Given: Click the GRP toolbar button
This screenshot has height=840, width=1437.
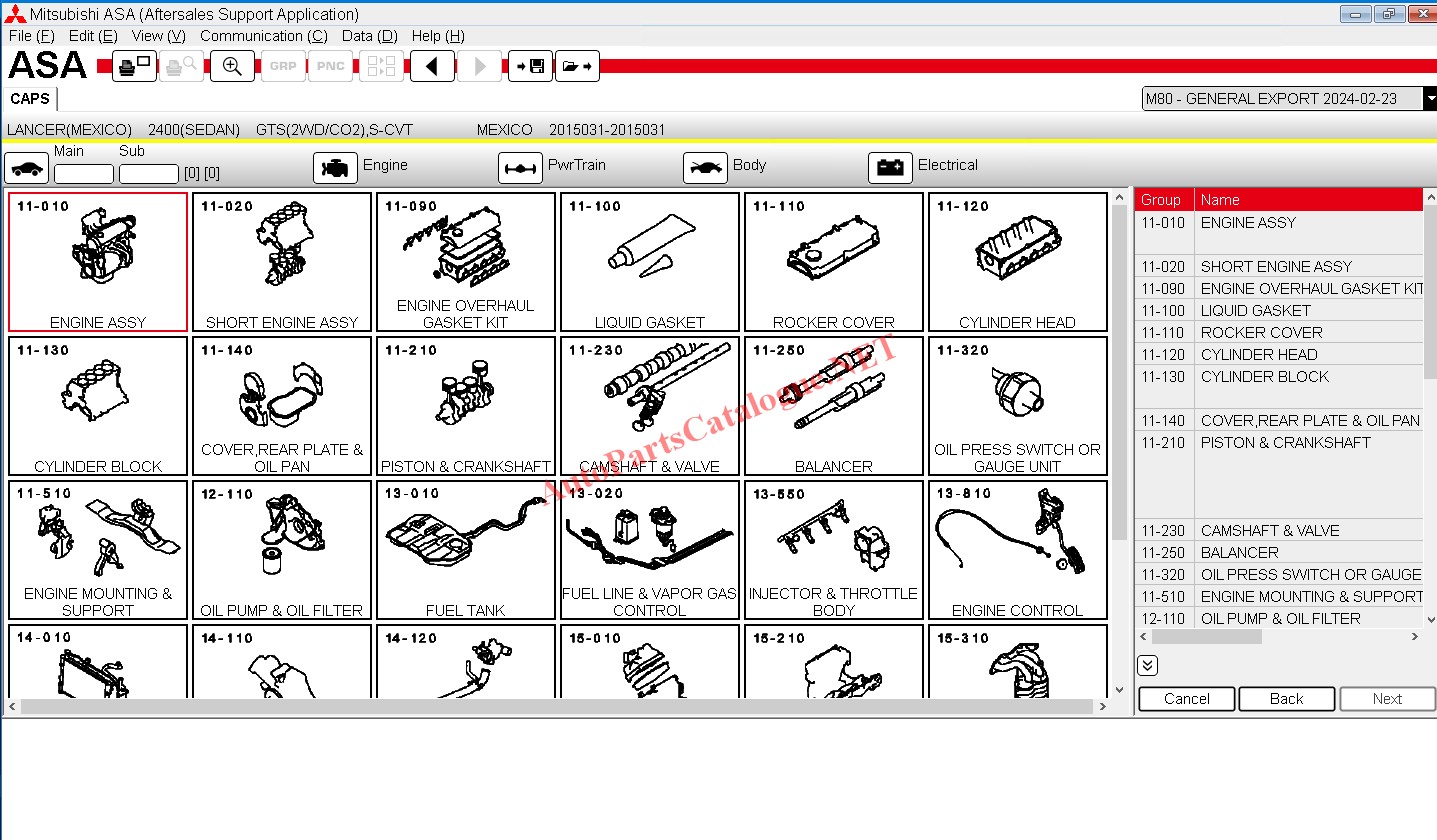Looking at the screenshot, I should (283, 66).
